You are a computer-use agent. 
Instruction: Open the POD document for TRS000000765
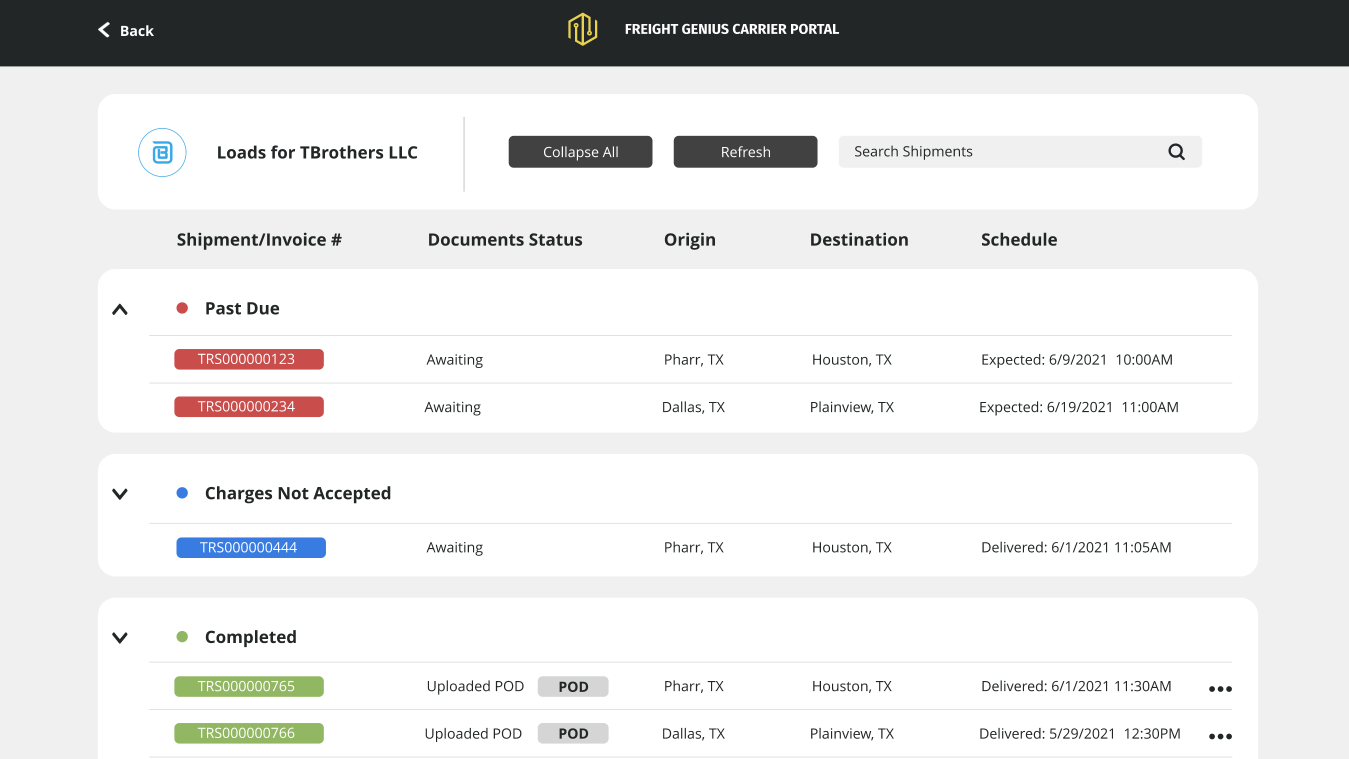[x=572, y=686]
